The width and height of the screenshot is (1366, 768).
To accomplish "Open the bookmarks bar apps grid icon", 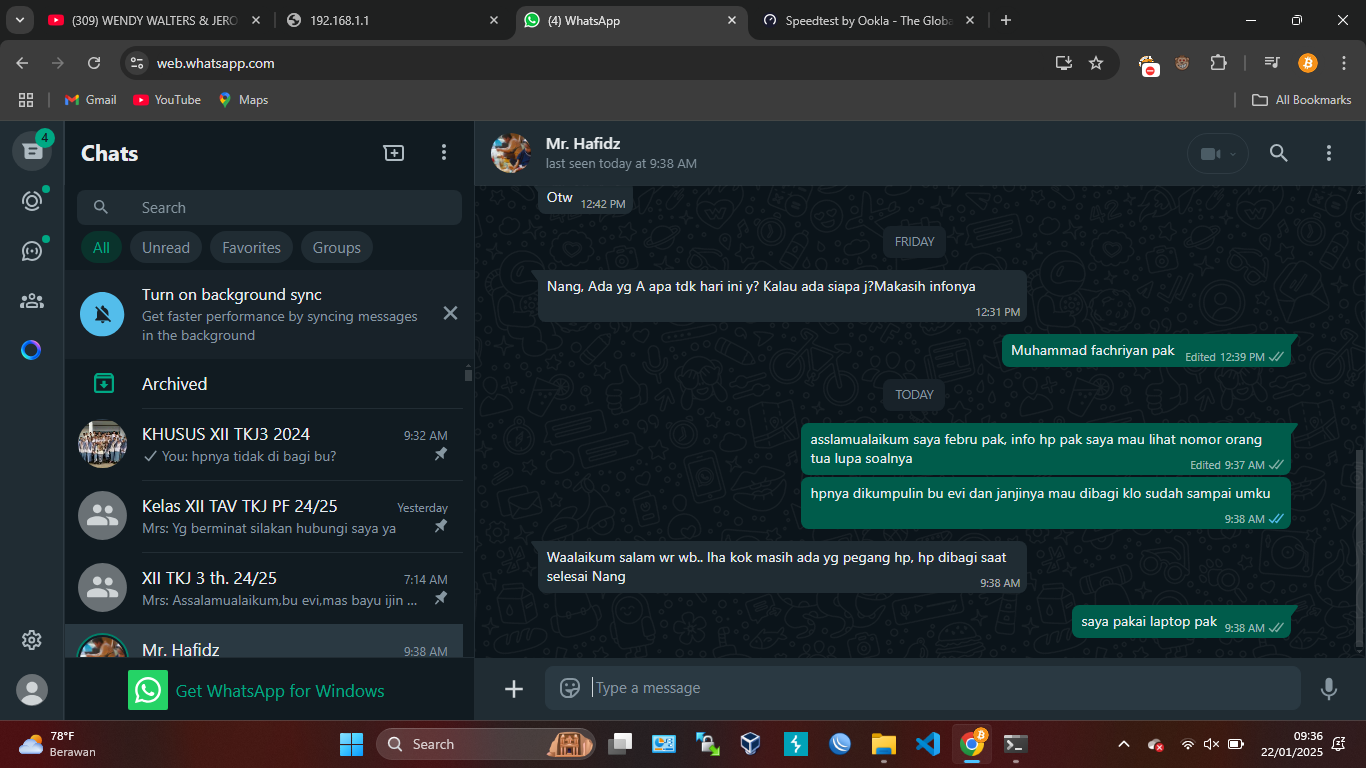I will point(26,100).
